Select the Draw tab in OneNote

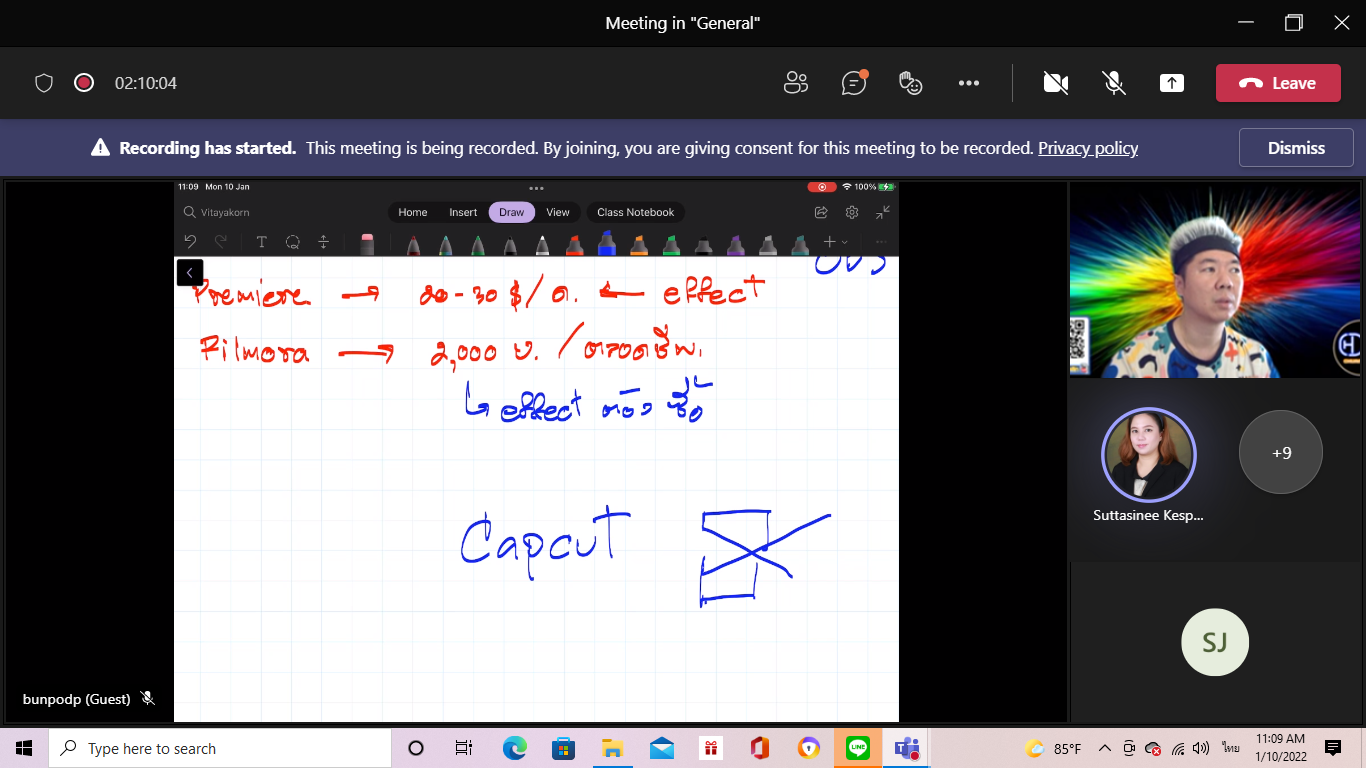512,212
